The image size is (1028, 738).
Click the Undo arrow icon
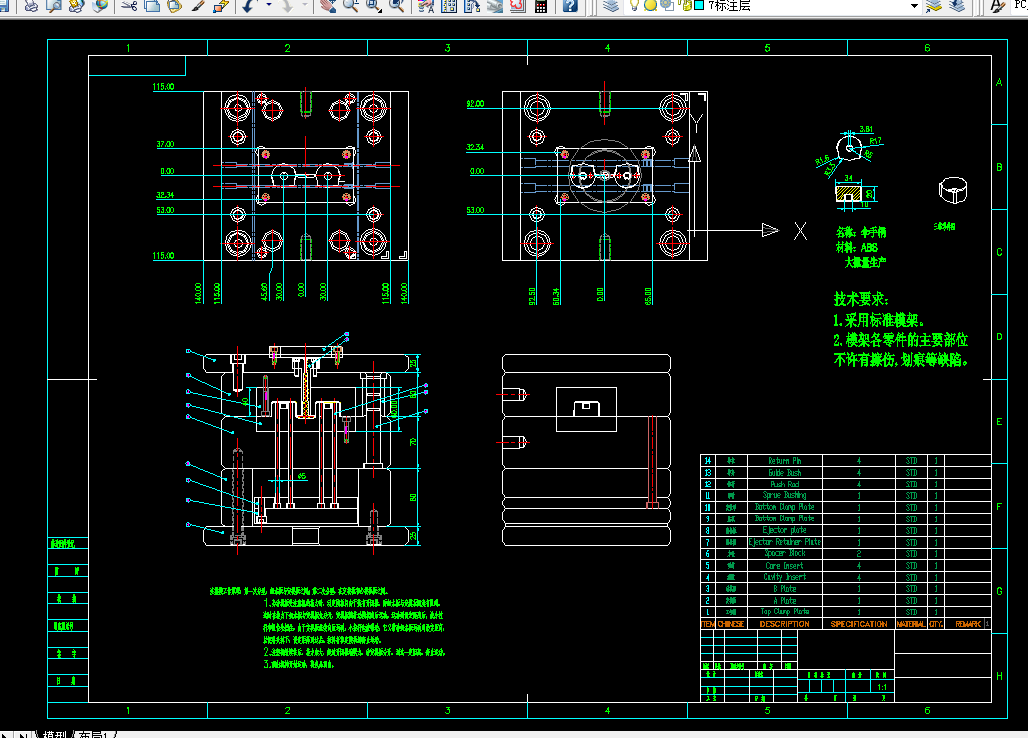(249, 6)
